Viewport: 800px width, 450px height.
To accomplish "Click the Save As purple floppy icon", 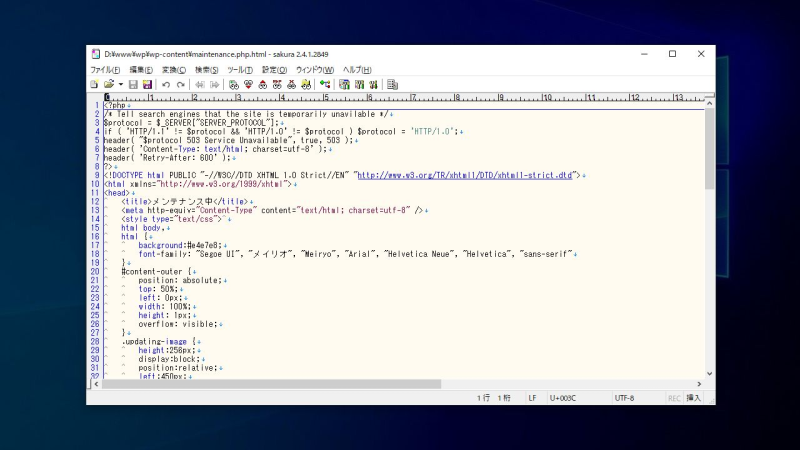I will [x=147, y=85].
